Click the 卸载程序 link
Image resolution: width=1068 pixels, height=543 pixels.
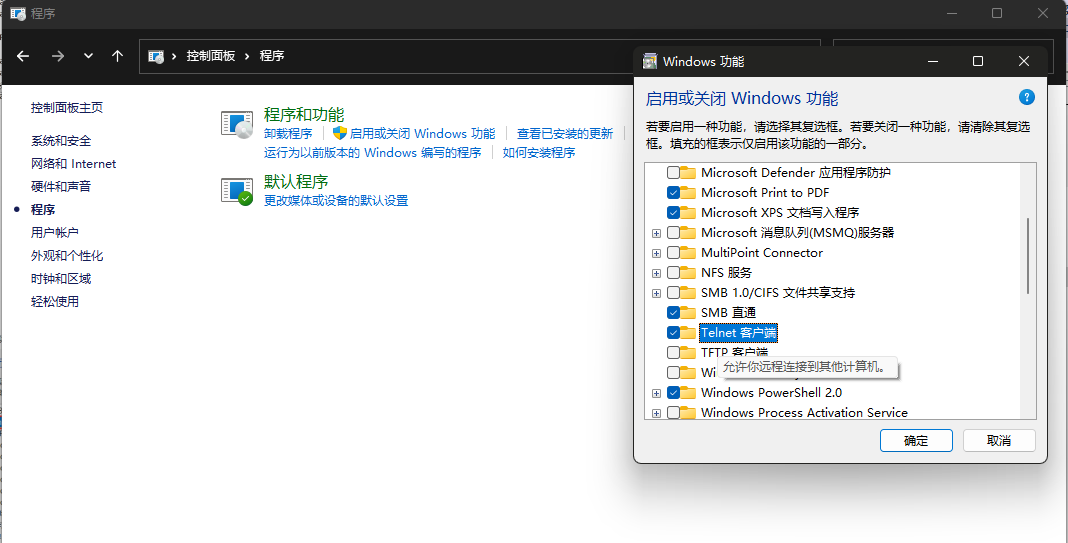[x=288, y=134]
